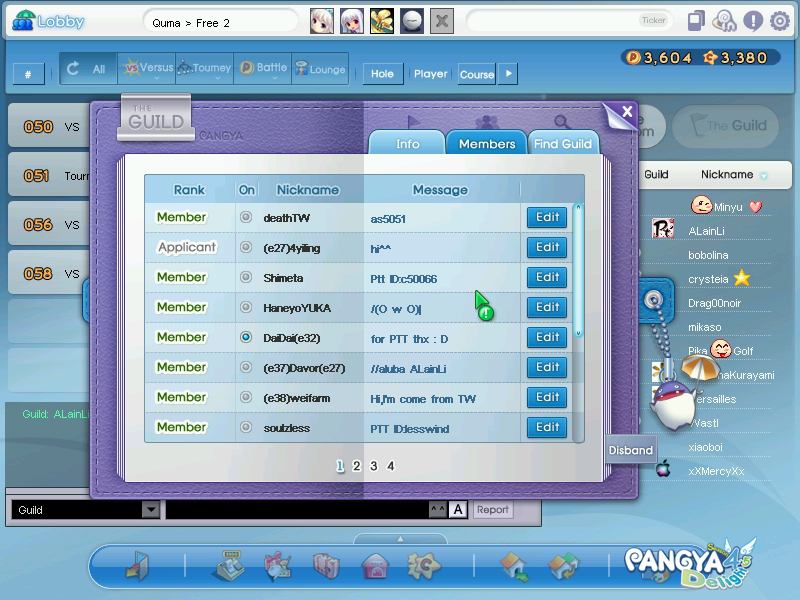Click the member list scrollbar
Image resolution: width=800 pixels, height=600 pixels.
click(x=578, y=270)
